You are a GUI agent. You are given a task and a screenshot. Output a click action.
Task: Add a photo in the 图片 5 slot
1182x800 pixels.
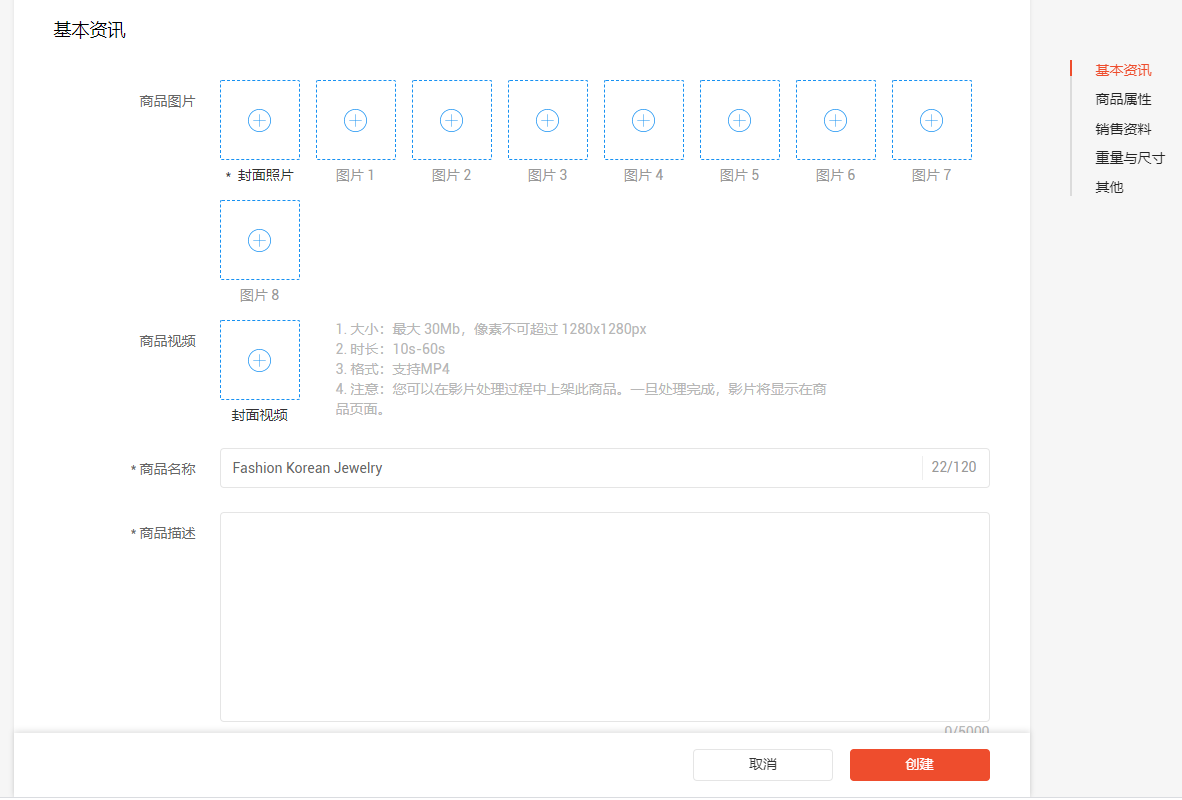tap(739, 119)
